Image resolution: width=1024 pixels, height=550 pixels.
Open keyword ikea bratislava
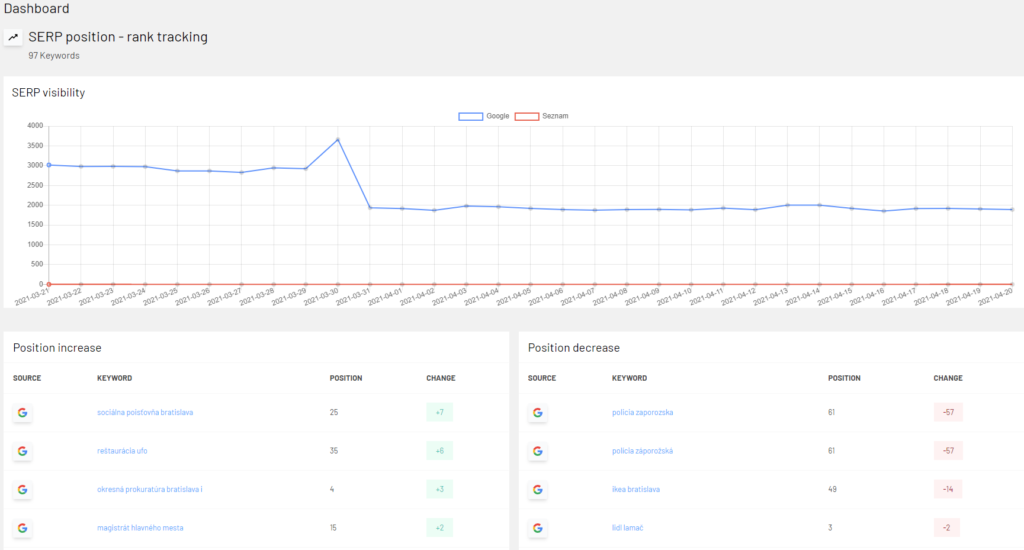coord(635,489)
